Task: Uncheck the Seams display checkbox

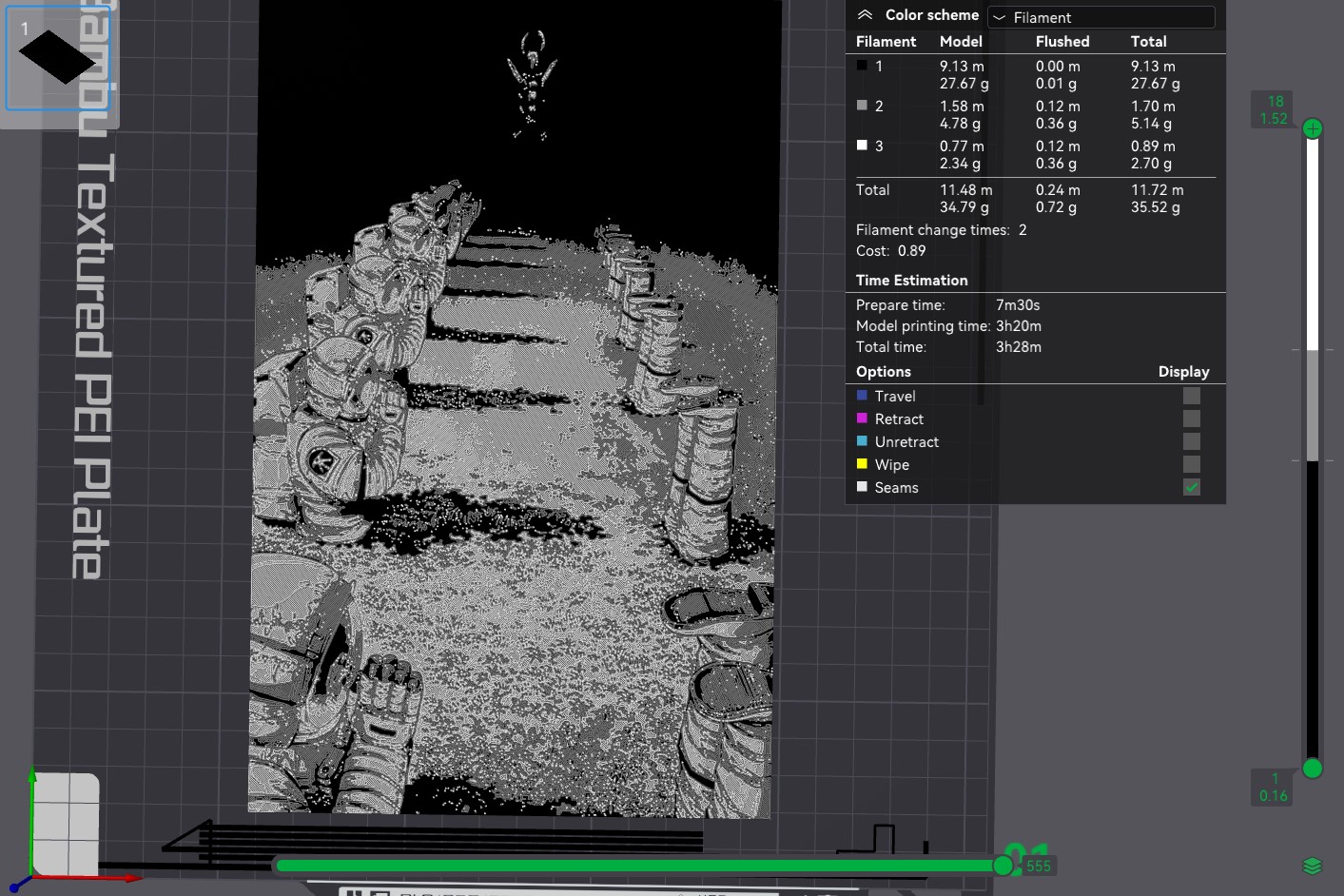Action: click(x=1192, y=487)
